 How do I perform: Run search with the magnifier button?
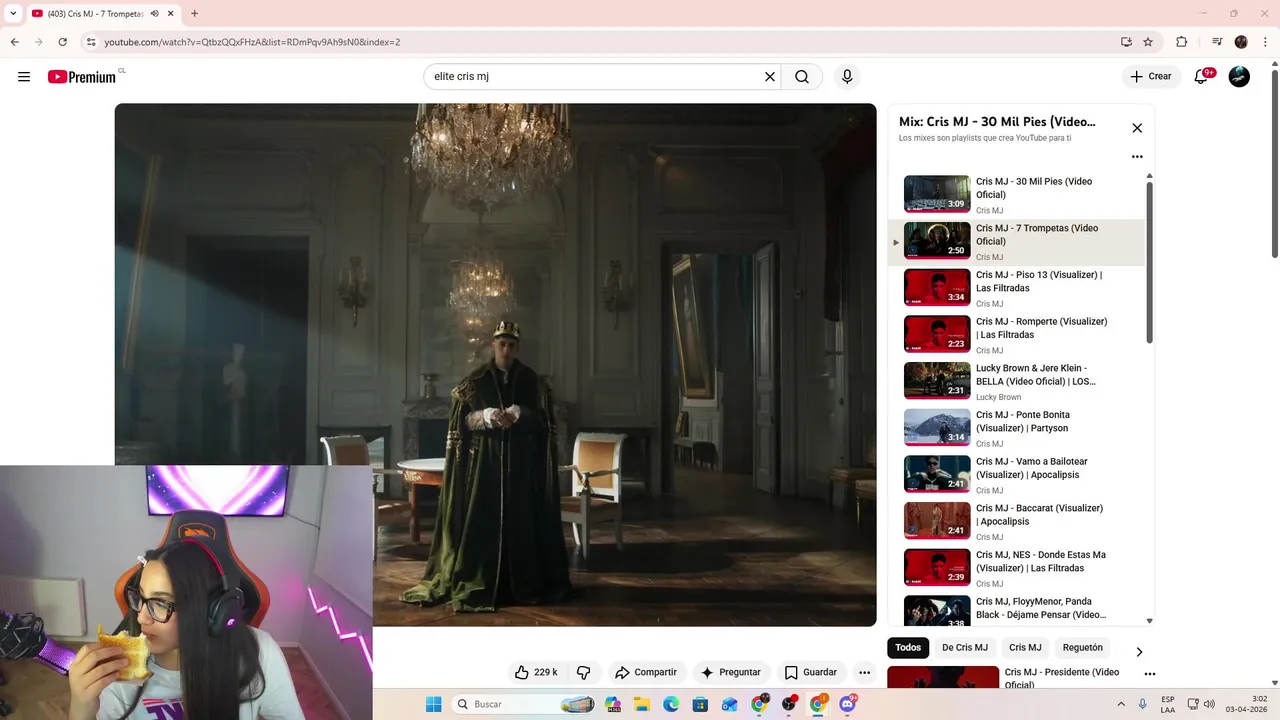(x=802, y=77)
